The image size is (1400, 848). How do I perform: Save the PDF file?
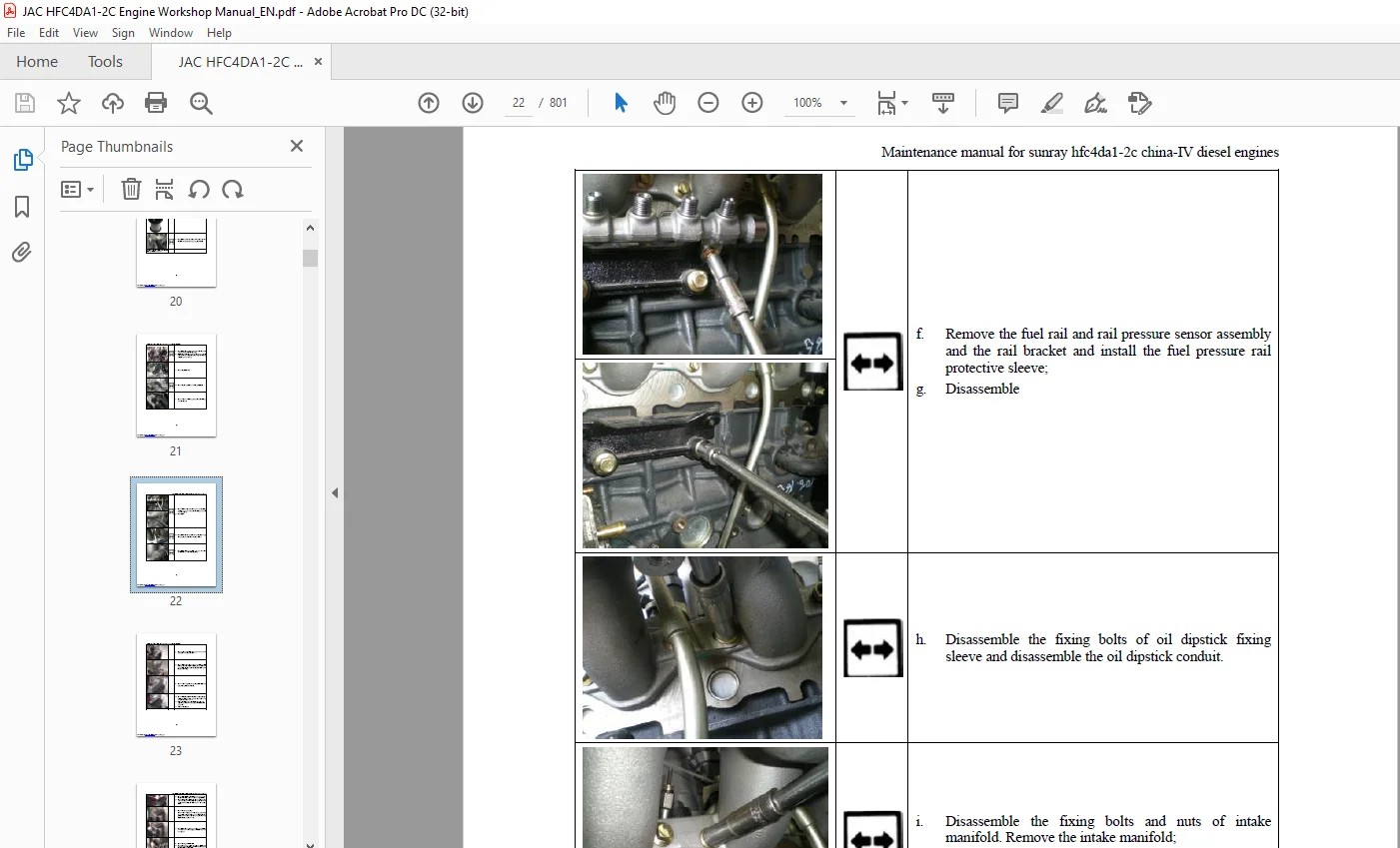click(x=25, y=103)
